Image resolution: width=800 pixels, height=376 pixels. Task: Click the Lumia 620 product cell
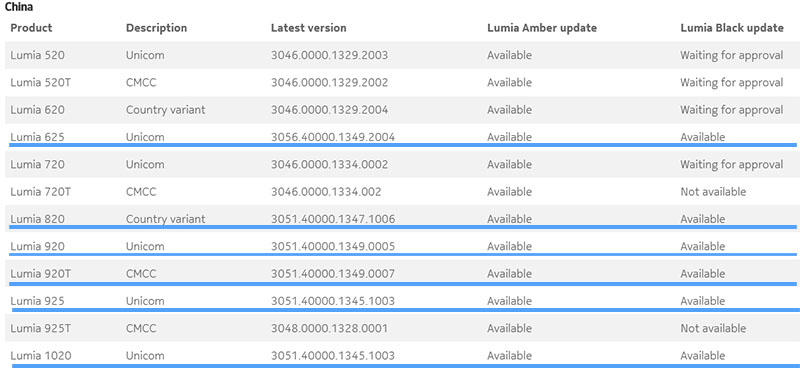[x=38, y=110]
